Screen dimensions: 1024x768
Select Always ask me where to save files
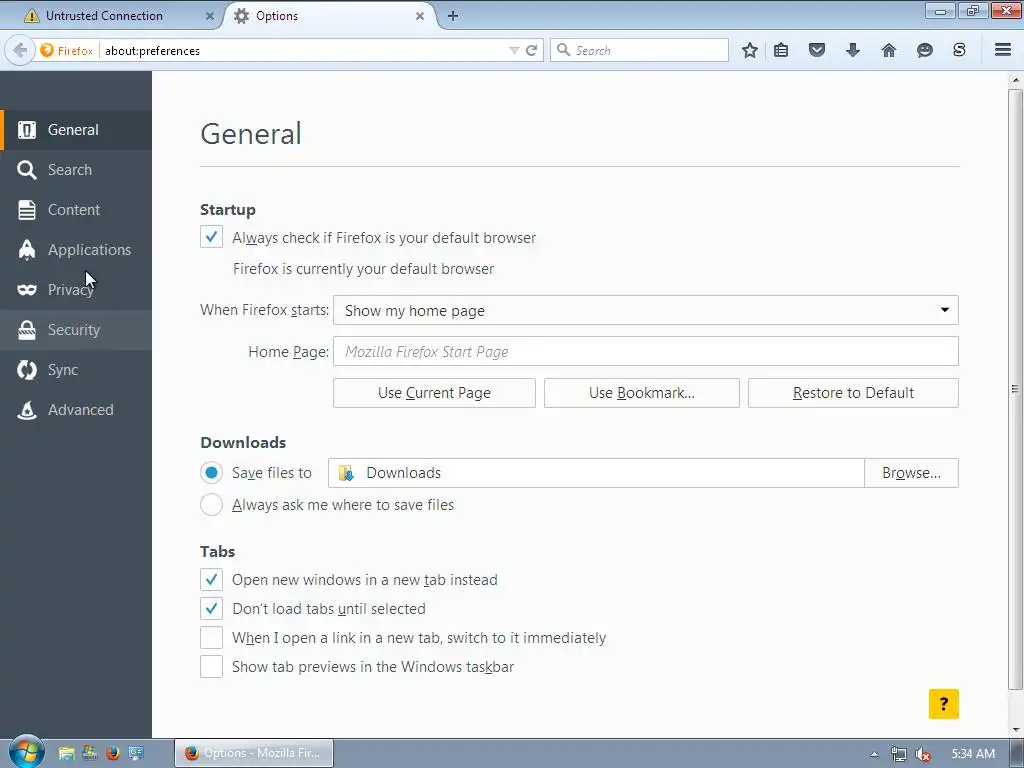pyautogui.click(x=211, y=505)
